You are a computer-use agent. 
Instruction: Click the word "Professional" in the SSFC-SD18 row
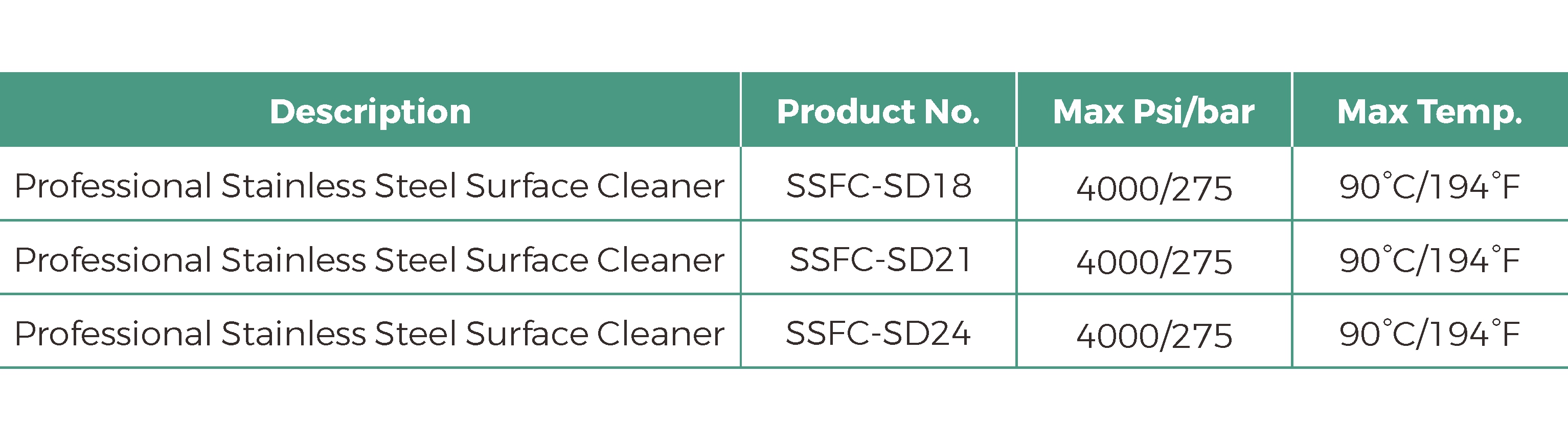[113, 186]
